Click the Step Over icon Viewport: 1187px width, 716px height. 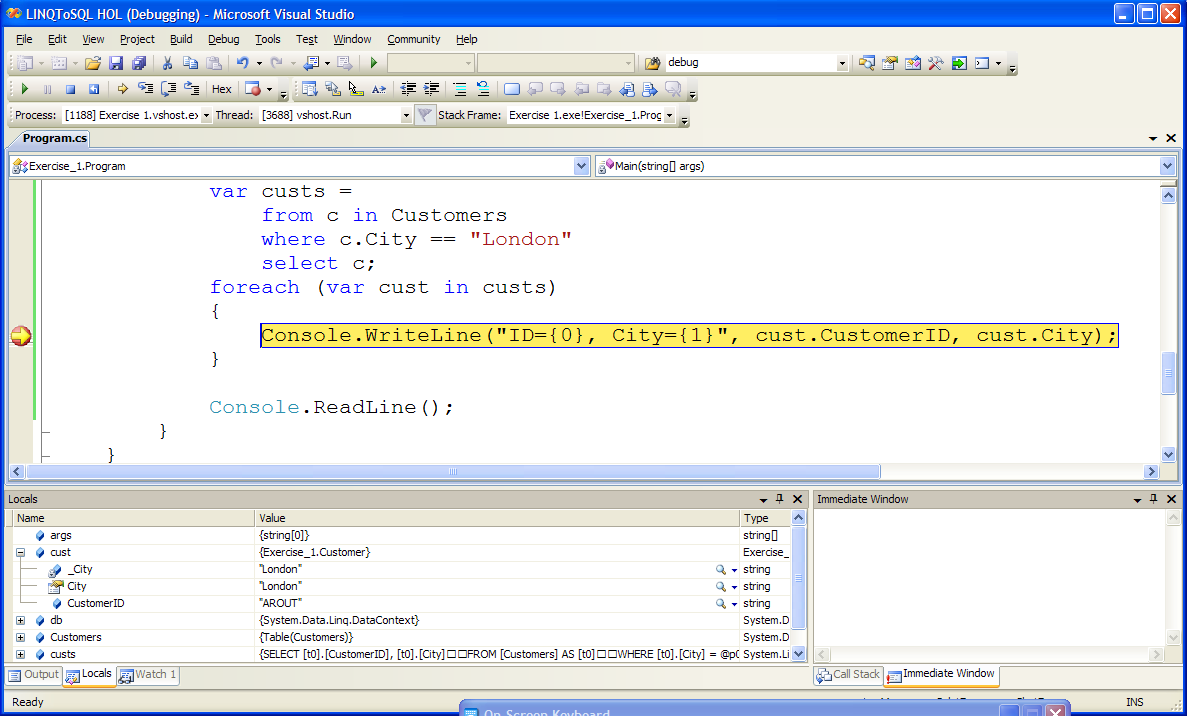[x=169, y=89]
